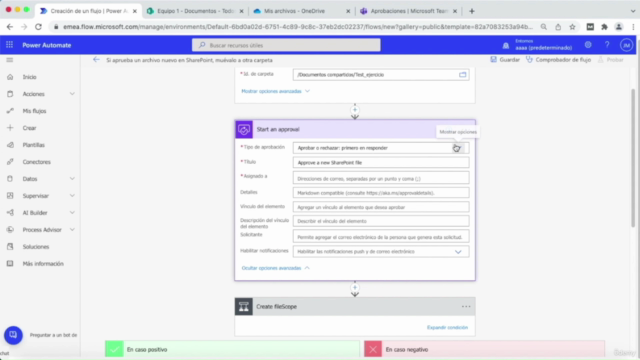Click the Detalles input field

pyautogui.click(x=381, y=193)
